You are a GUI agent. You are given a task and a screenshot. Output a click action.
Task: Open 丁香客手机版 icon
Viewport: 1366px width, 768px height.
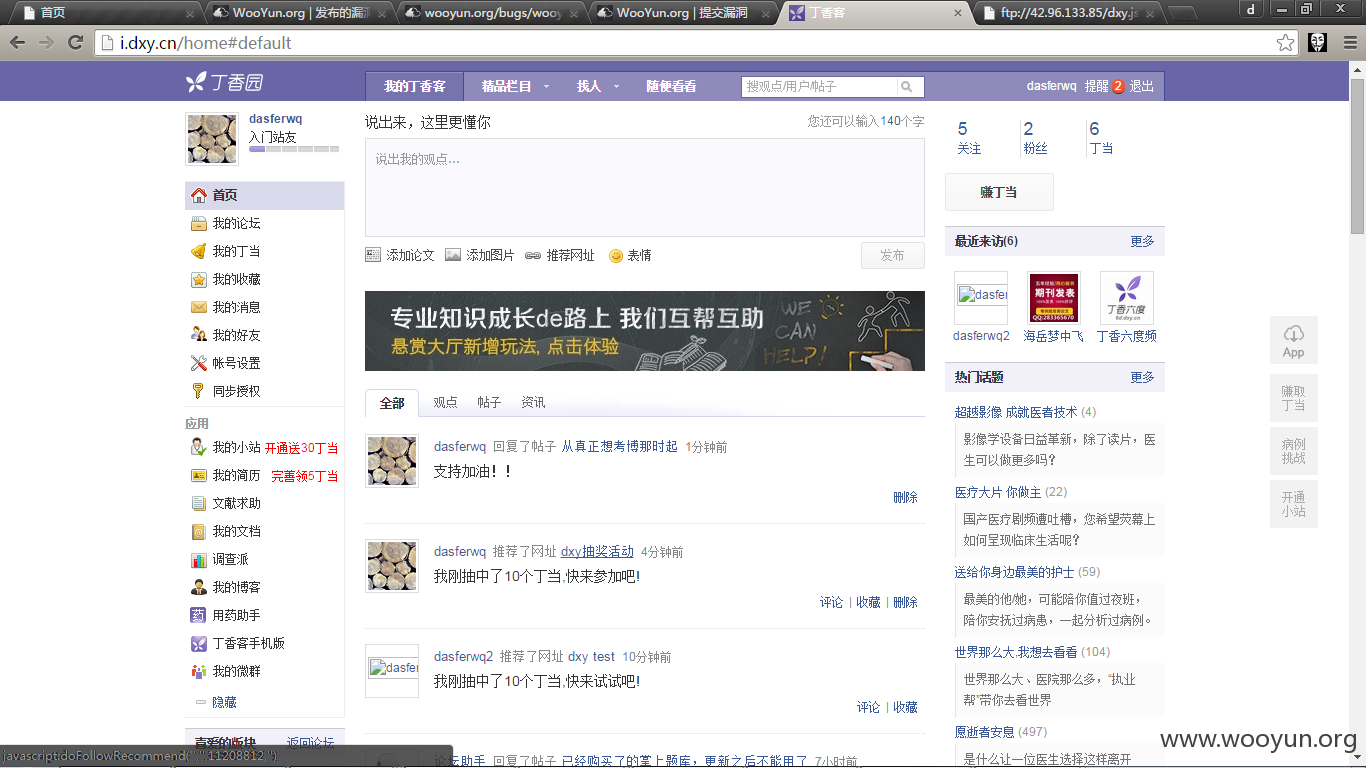(199, 643)
